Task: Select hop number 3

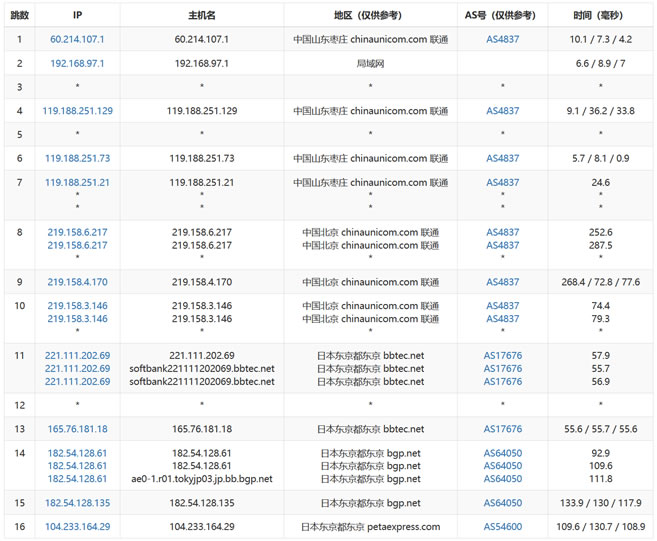Action: tap(19, 87)
